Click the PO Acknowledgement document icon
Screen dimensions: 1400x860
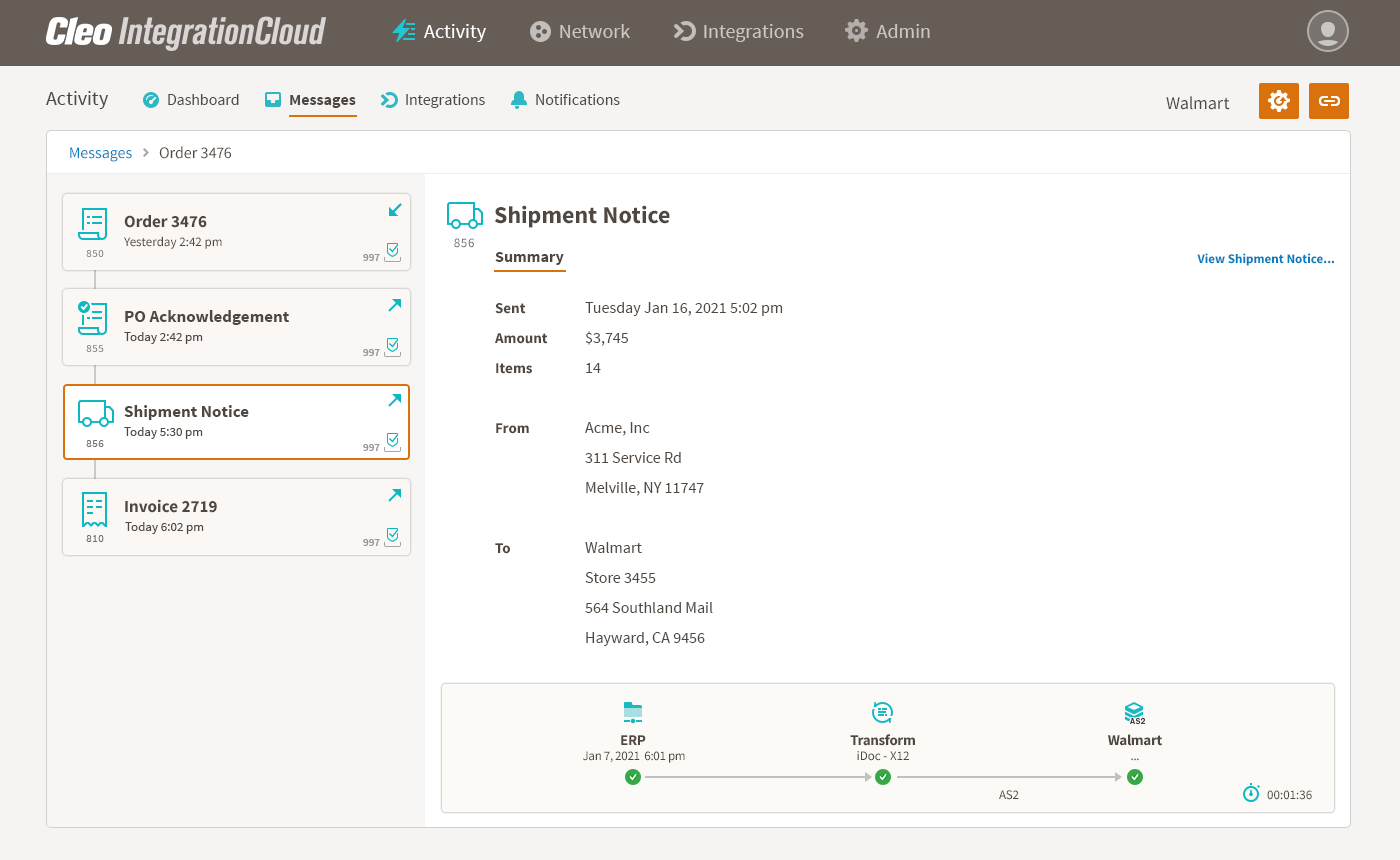pos(93,319)
